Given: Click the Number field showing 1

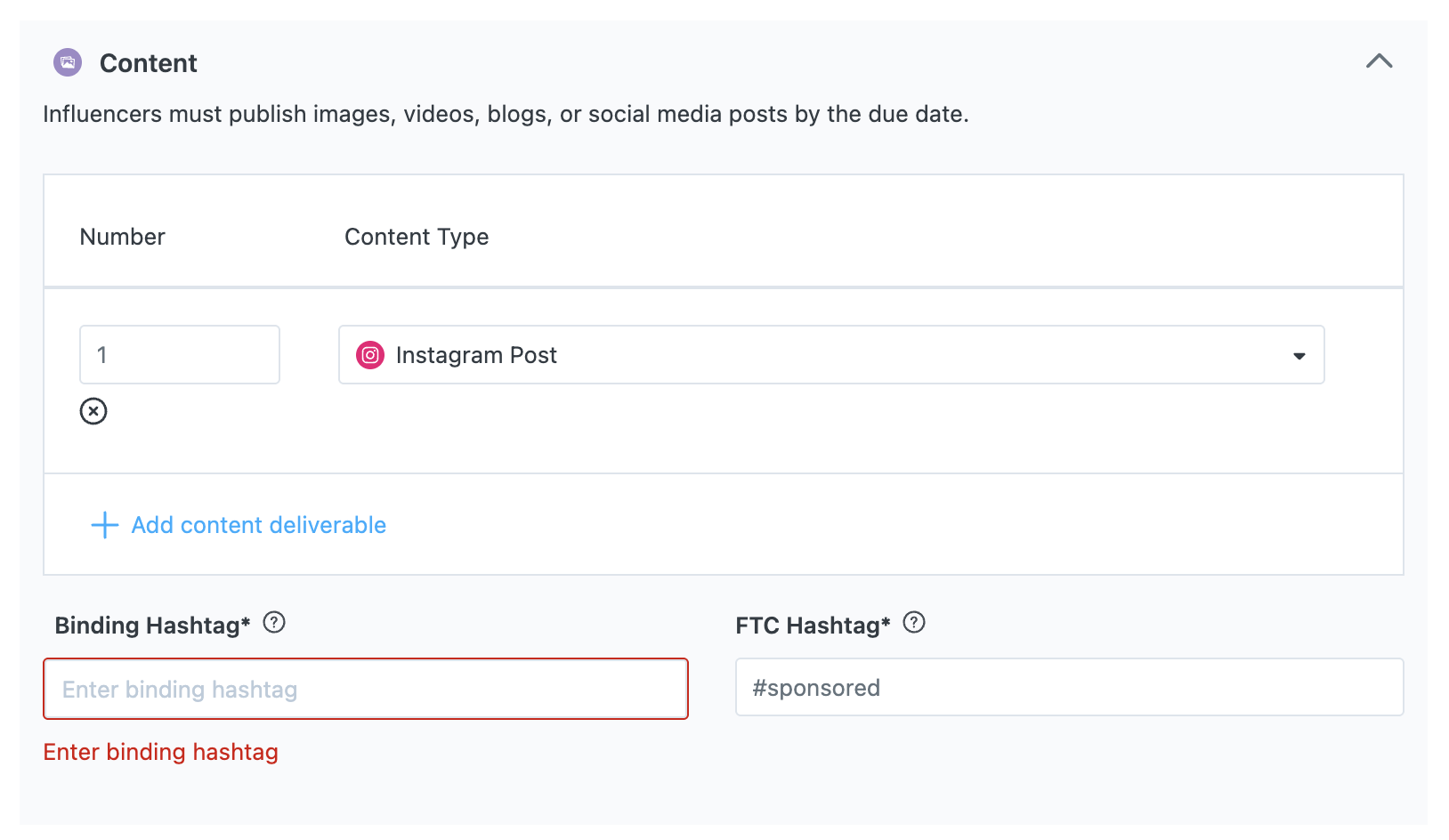Looking at the screenshot, I should point(180,355).
